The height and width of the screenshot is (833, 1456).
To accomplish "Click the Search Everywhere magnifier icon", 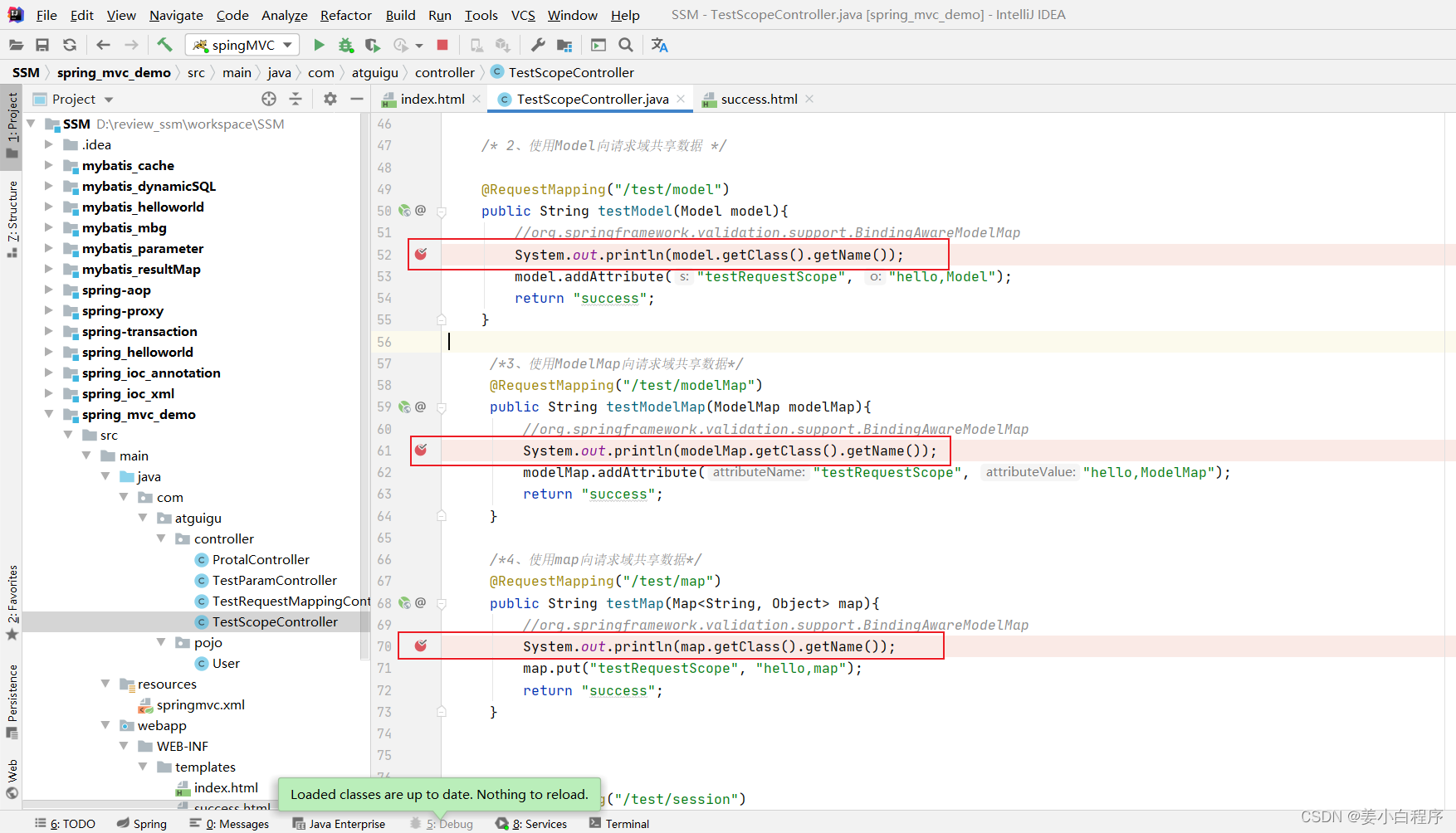I will tap(626, 45).
